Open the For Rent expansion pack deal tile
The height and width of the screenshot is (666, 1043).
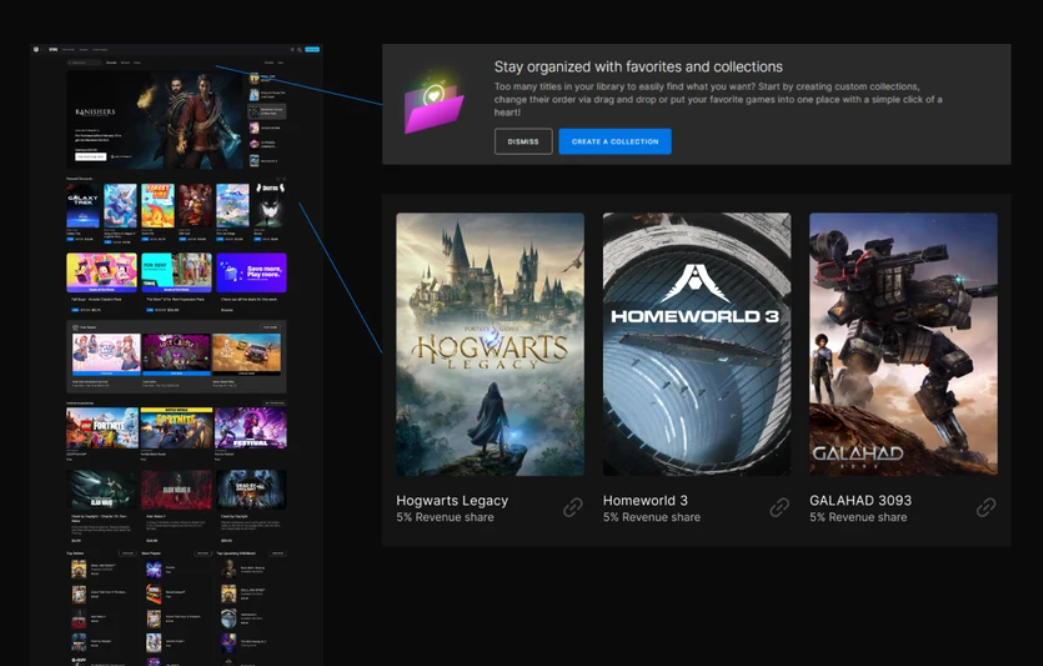click(176, 272)
